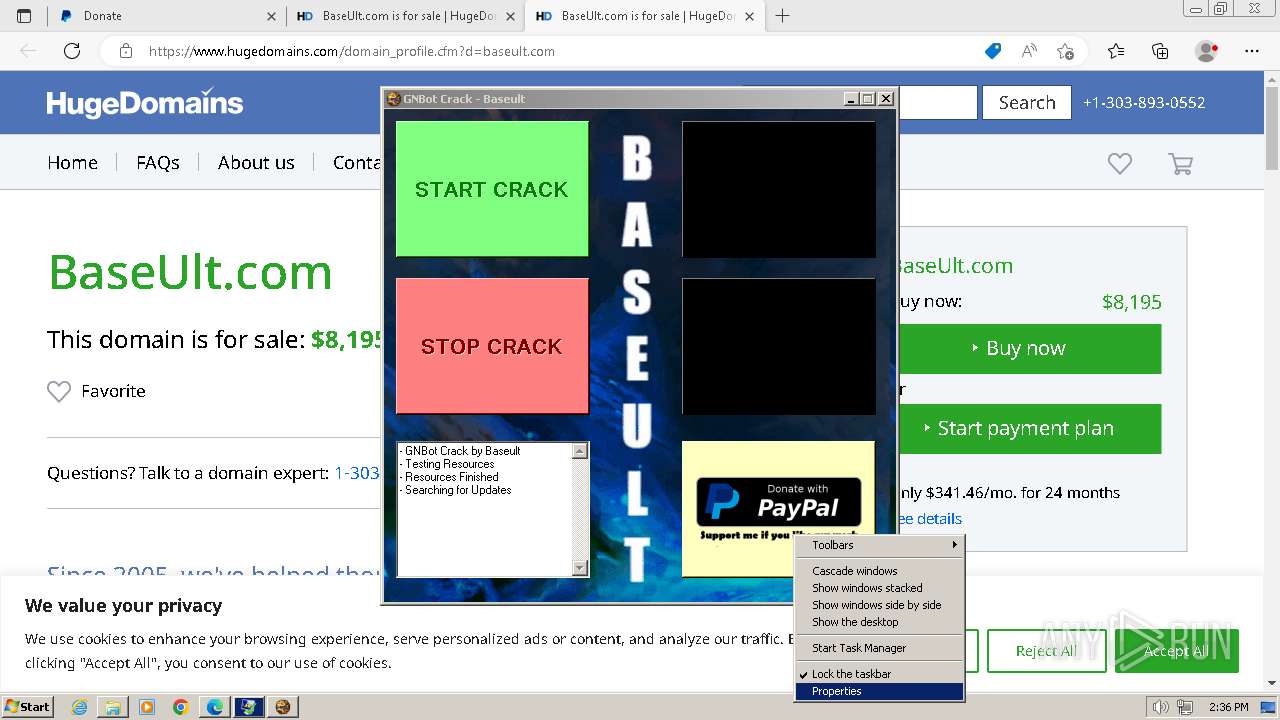The height and width of the screenshot is (720, 1280).
Task: Choose Show windows side by side
Action: [x=880, y=605]
